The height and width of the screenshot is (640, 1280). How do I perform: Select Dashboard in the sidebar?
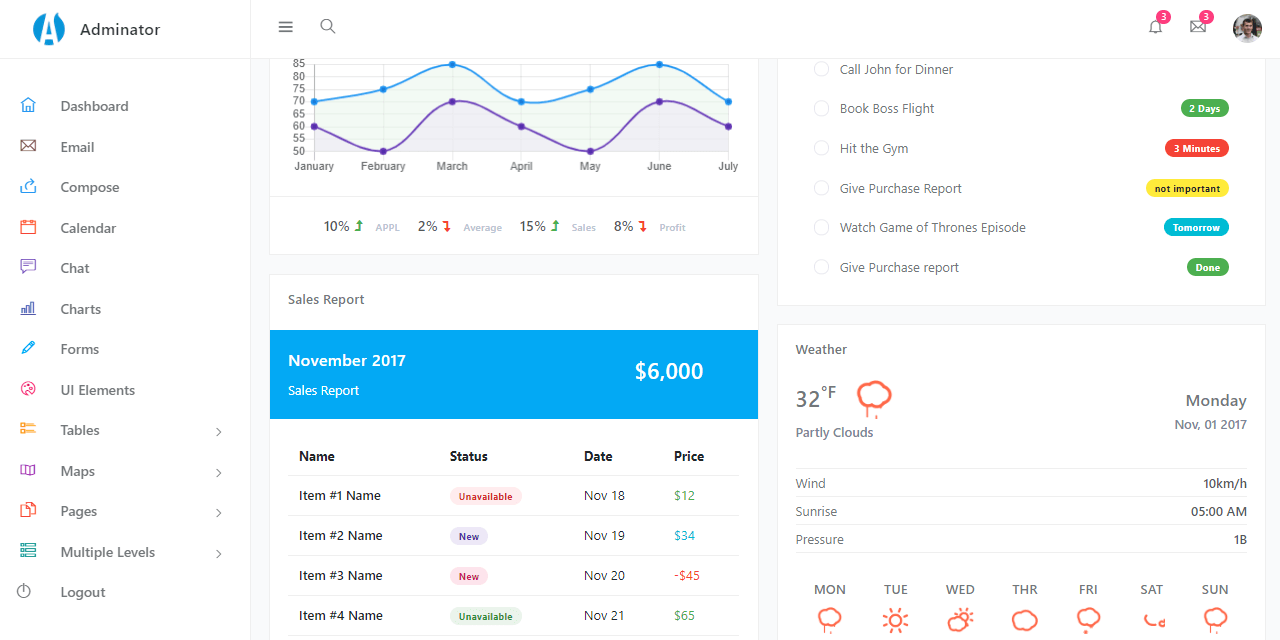[x=94, y=106]
